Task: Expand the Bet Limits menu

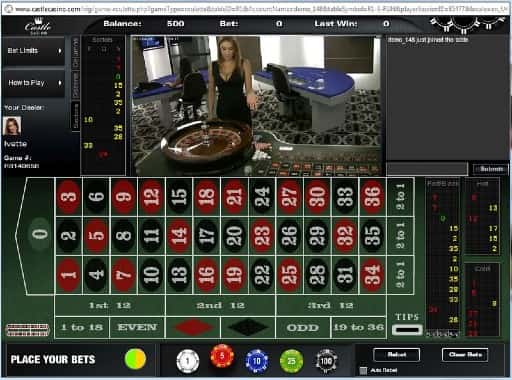Action: (33, 51)
